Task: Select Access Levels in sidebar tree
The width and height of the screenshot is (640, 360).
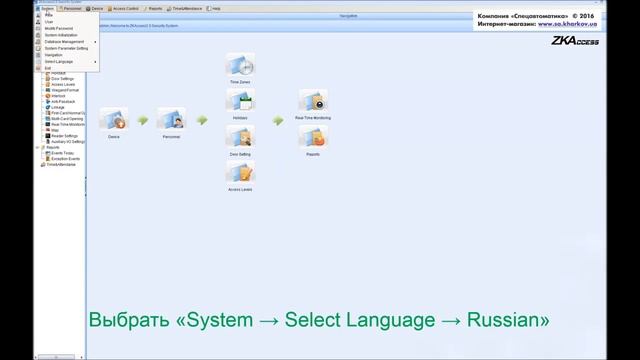Action: click(x=63, y=84)
